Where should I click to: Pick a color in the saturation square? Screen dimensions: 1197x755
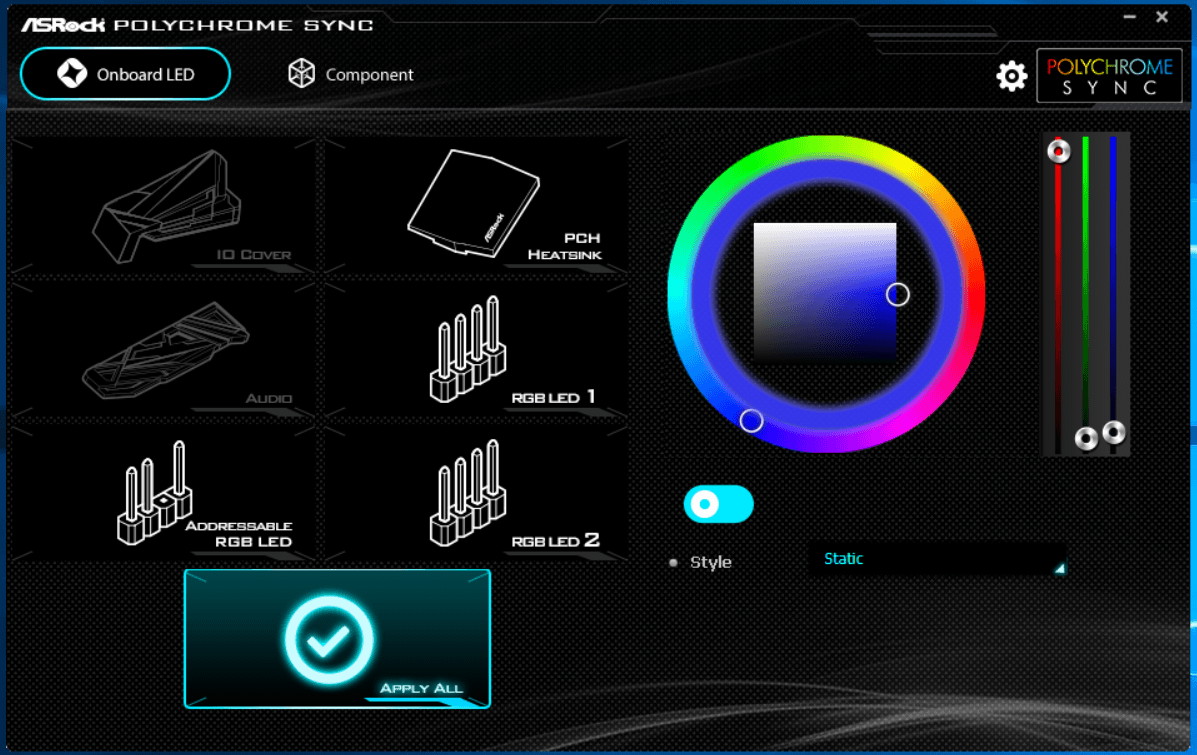point(824,292)
